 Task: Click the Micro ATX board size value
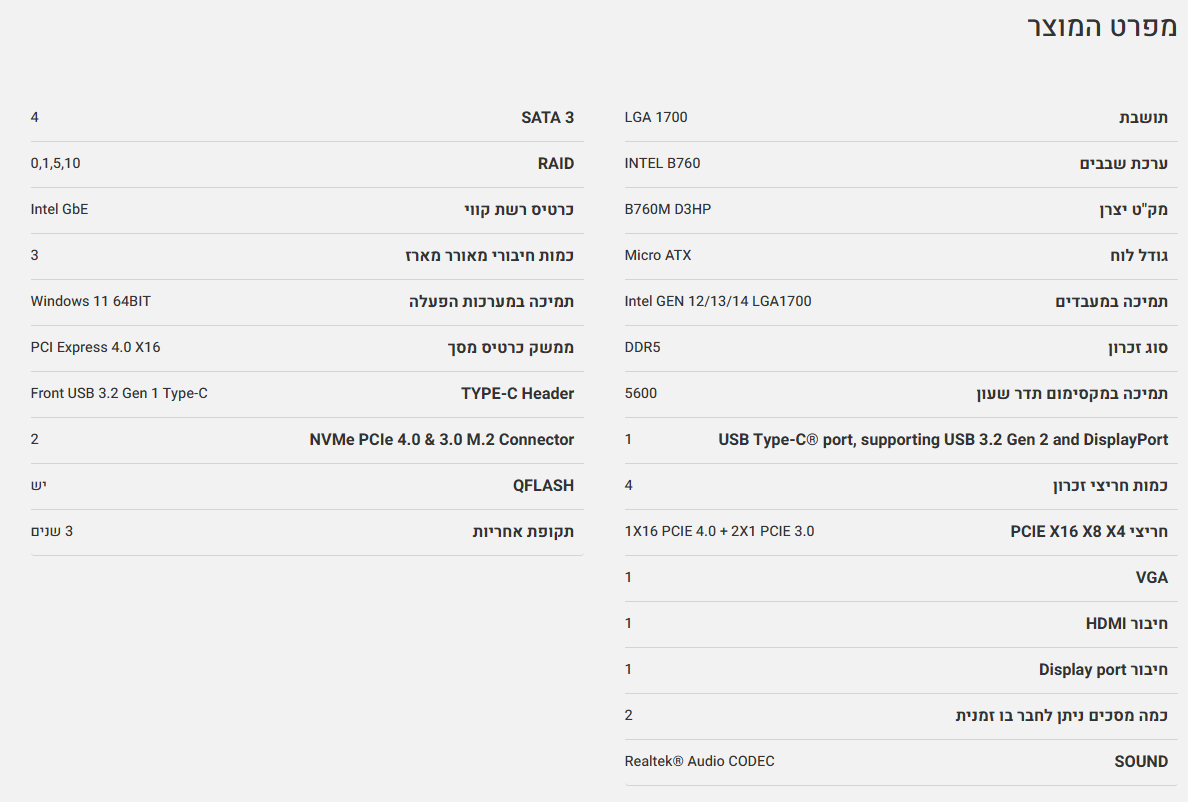(658, 256)
